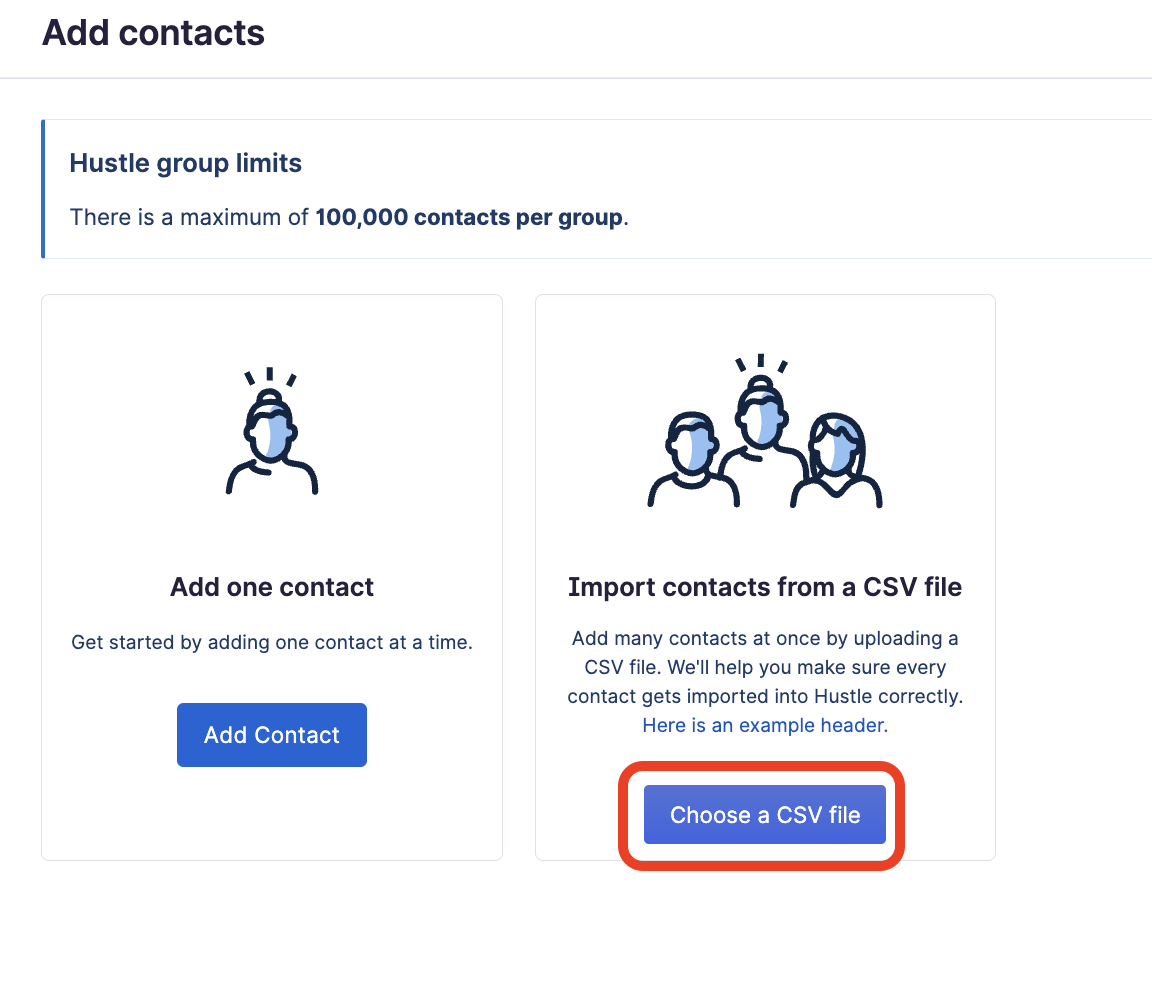Click the long-haired person in the group illustration

(x=838, y=460)
